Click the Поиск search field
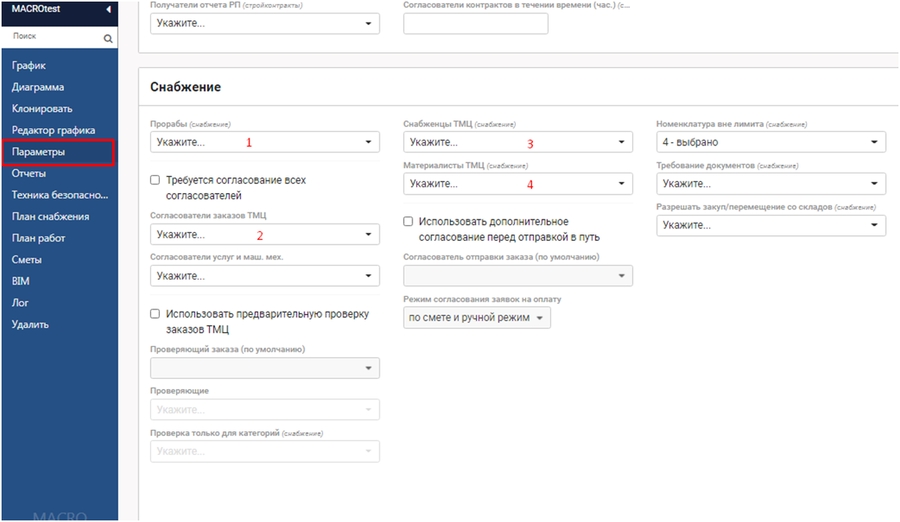Viewport: 900px width, 522px height. 50,36
